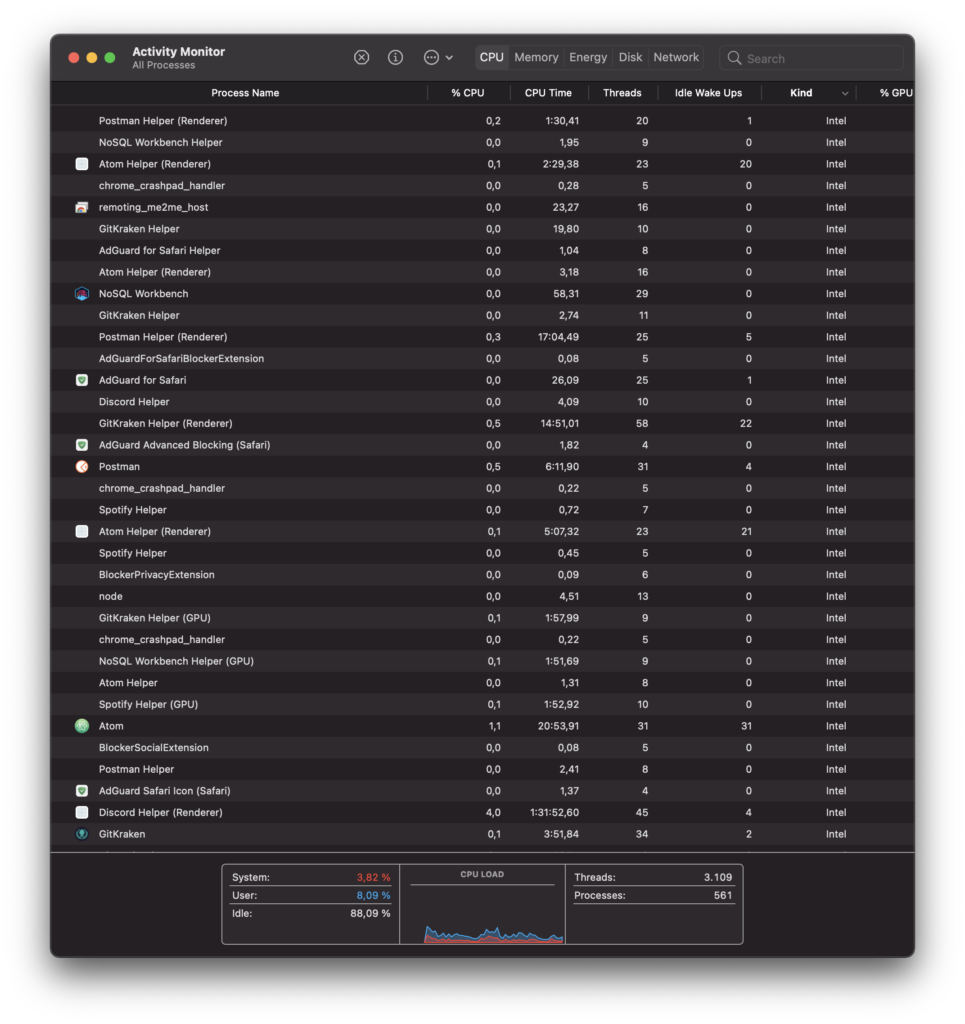Toggle sort order using the Kind column chevron

(845, 93)
